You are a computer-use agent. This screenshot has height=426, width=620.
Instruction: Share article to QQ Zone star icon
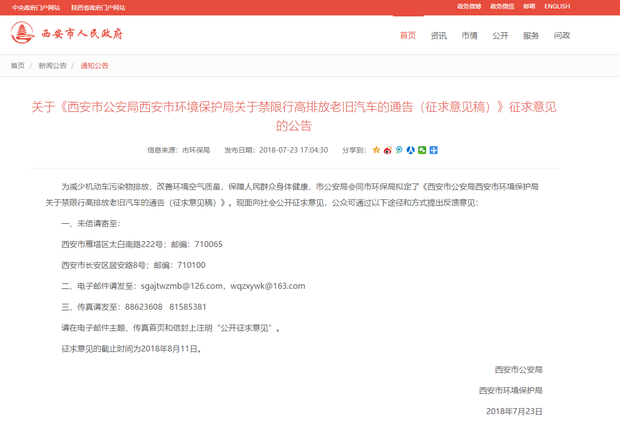click(x=376, y=150)
